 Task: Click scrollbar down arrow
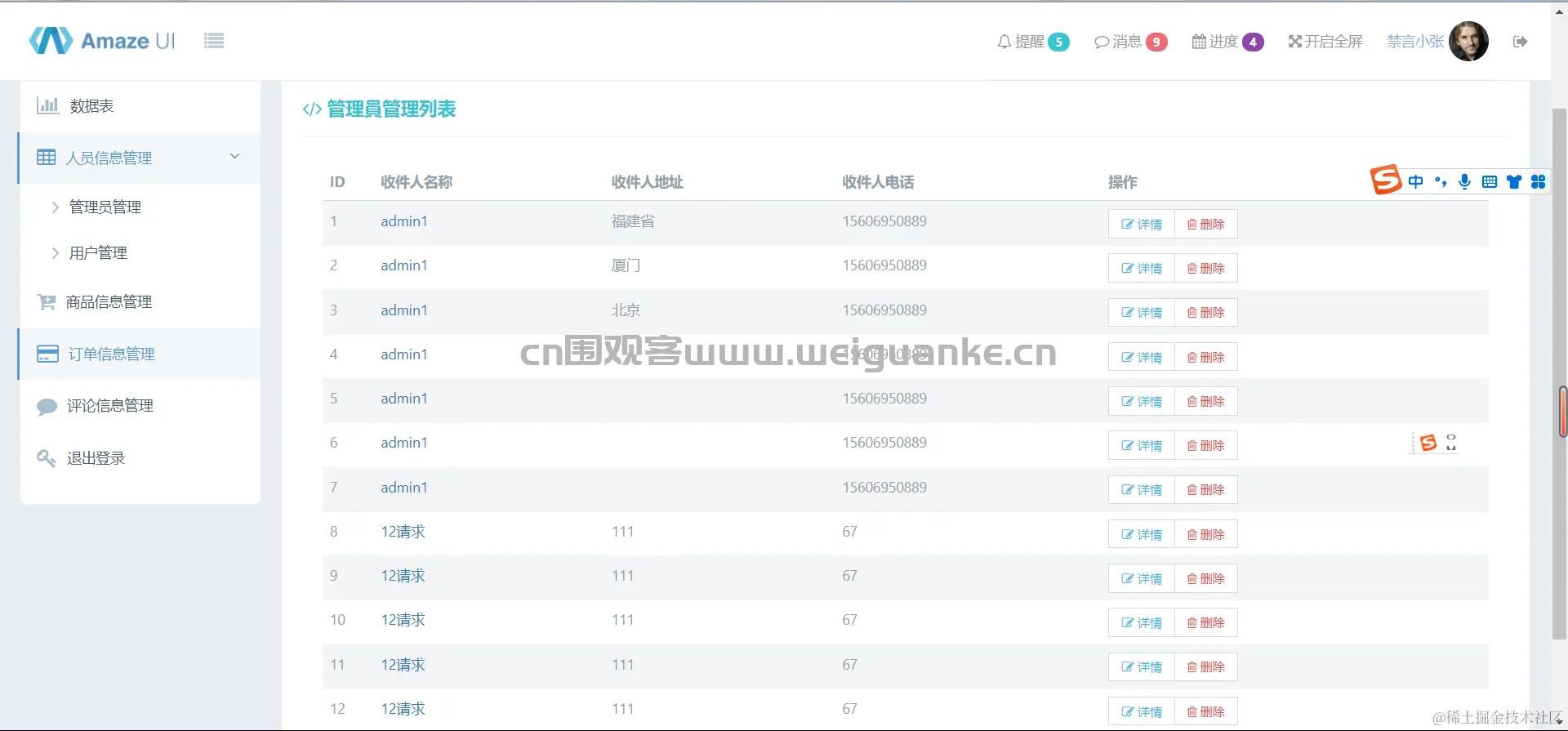[1561, 722]
